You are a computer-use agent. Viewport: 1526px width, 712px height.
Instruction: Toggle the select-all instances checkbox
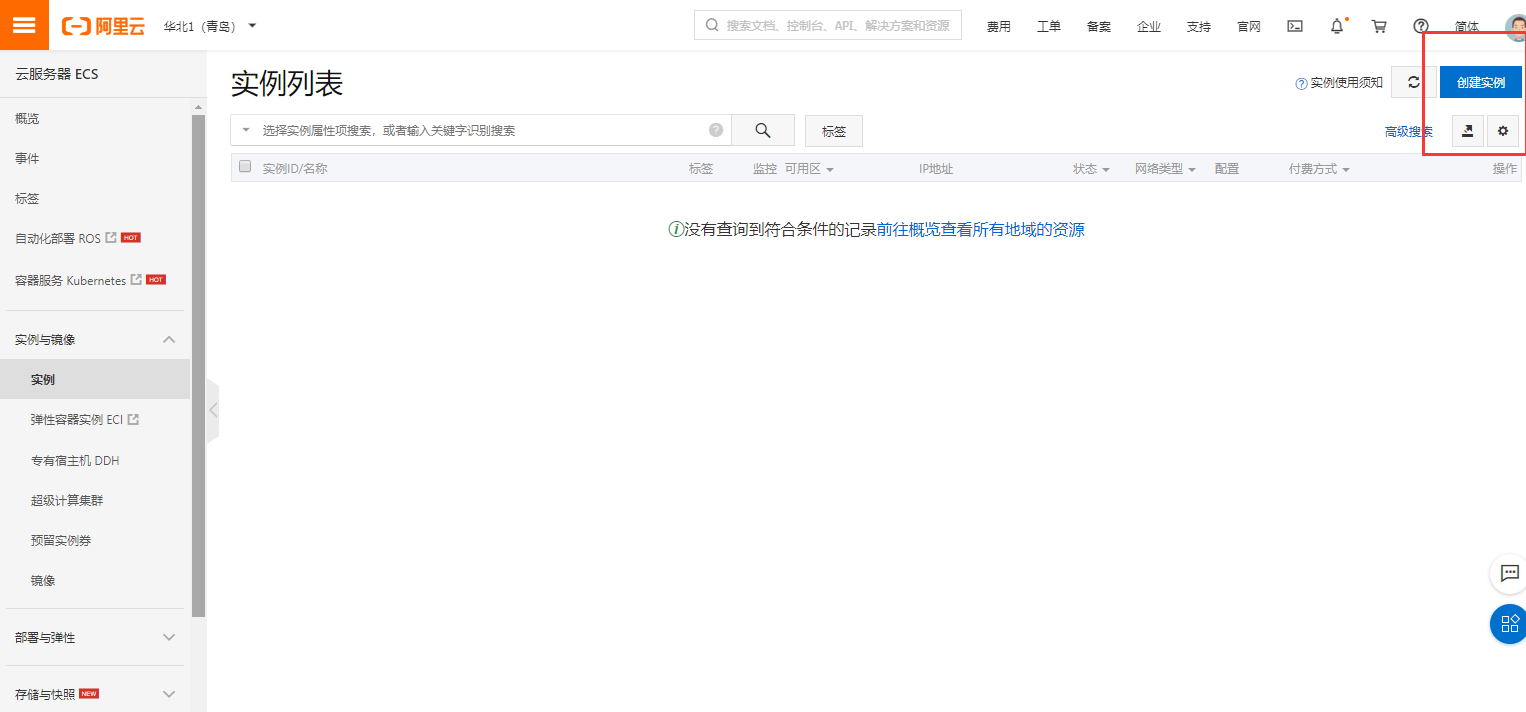tap(245, 167)
